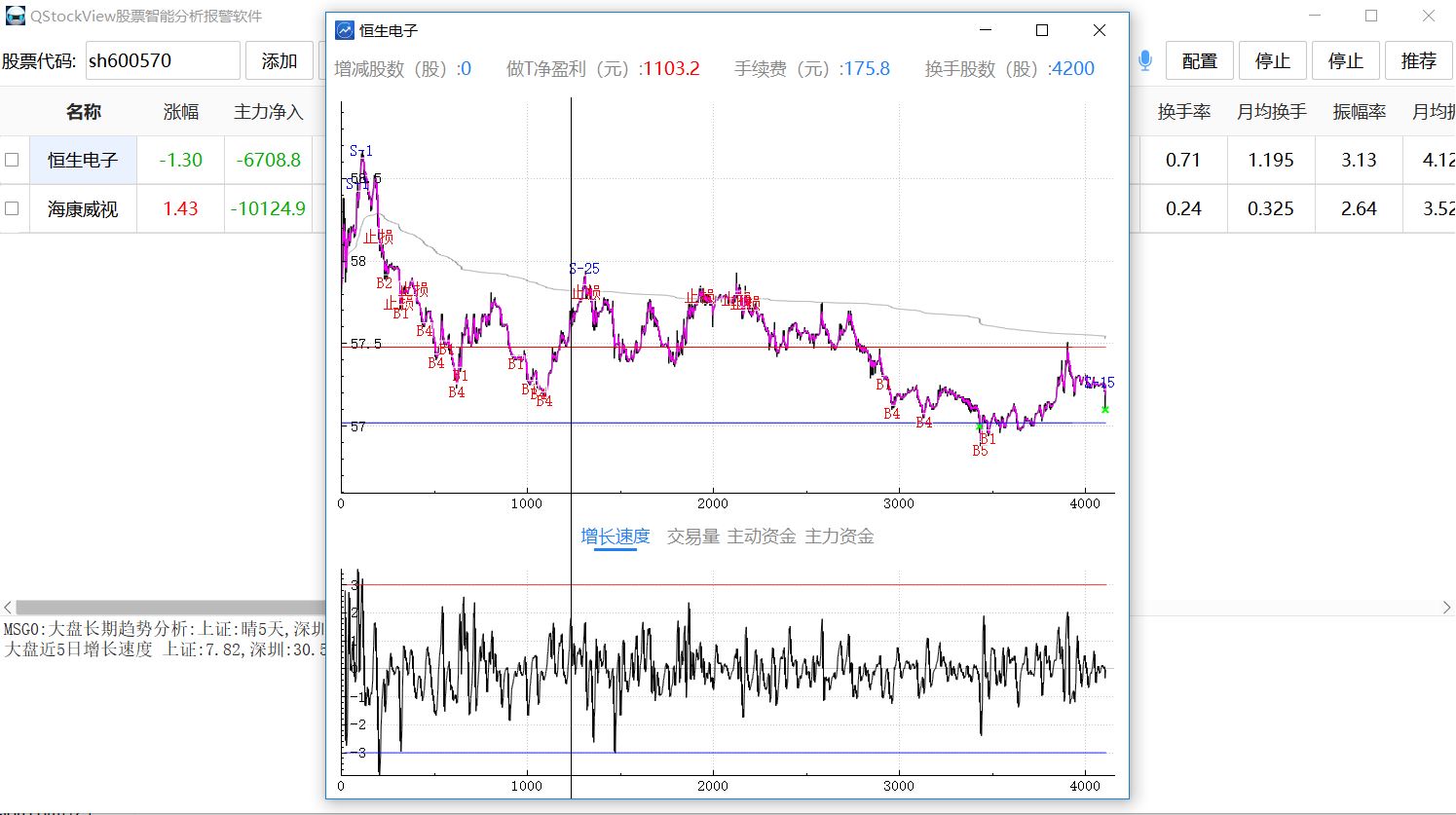Click the 1.195 monthly turnover cell
The height and width of the screenshot is (815, 1456).
1271,160
